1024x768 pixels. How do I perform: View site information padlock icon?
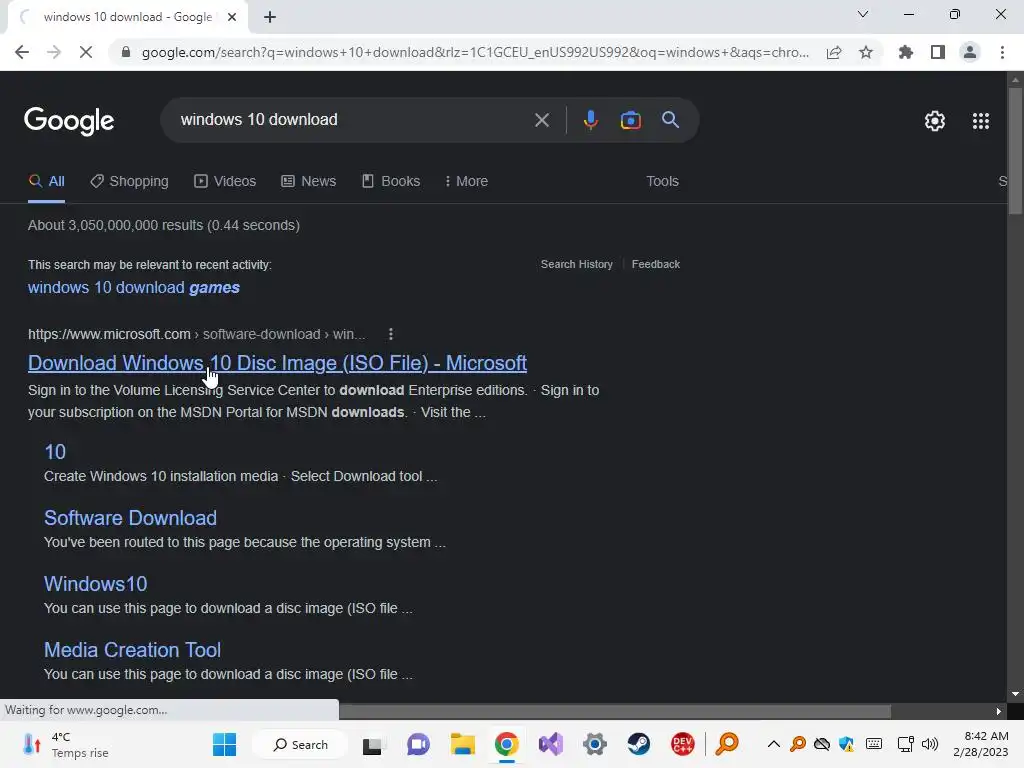(126, 52)
